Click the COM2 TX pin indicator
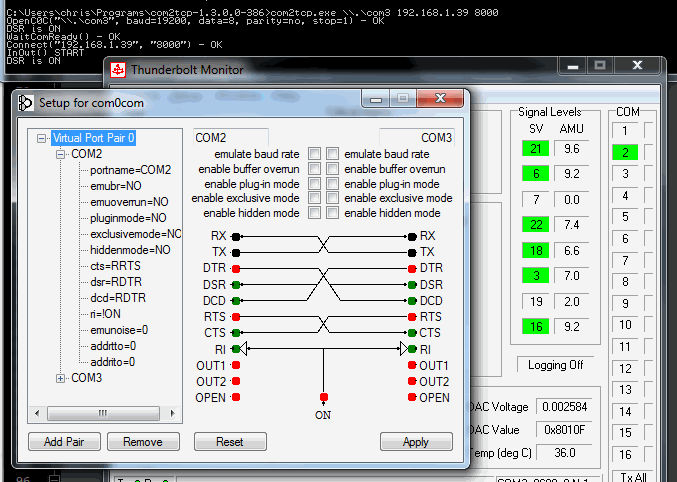 pyautogui.click(x=236, y=252)
